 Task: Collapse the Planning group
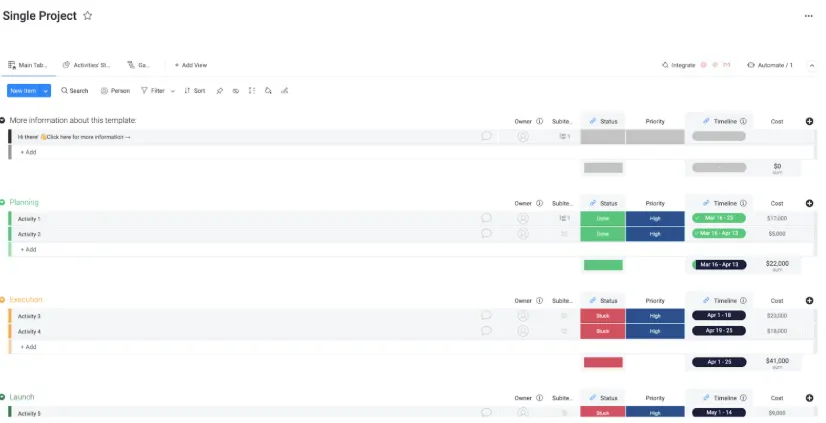point(3,202)
